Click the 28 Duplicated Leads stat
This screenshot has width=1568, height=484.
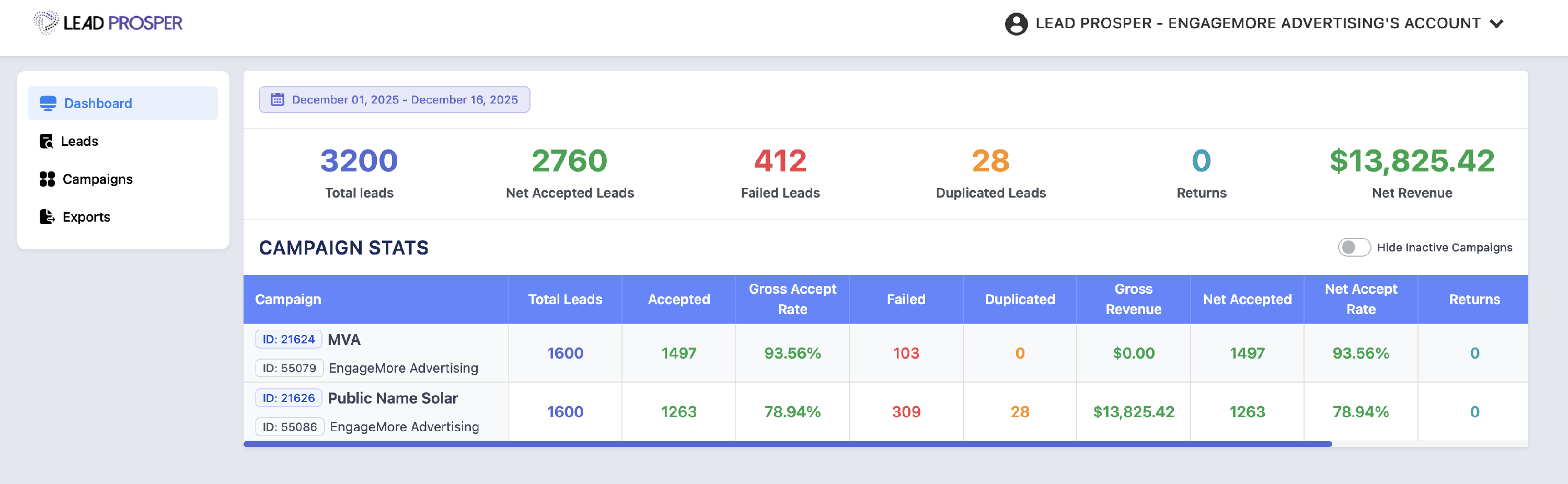[991, 161]
